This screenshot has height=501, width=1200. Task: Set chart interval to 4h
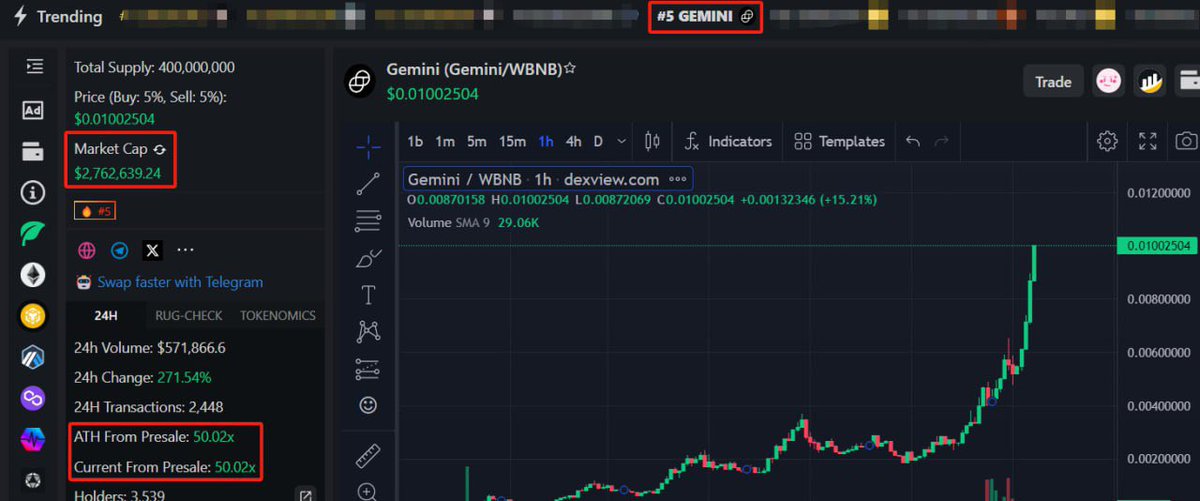[x=573, y=141]
